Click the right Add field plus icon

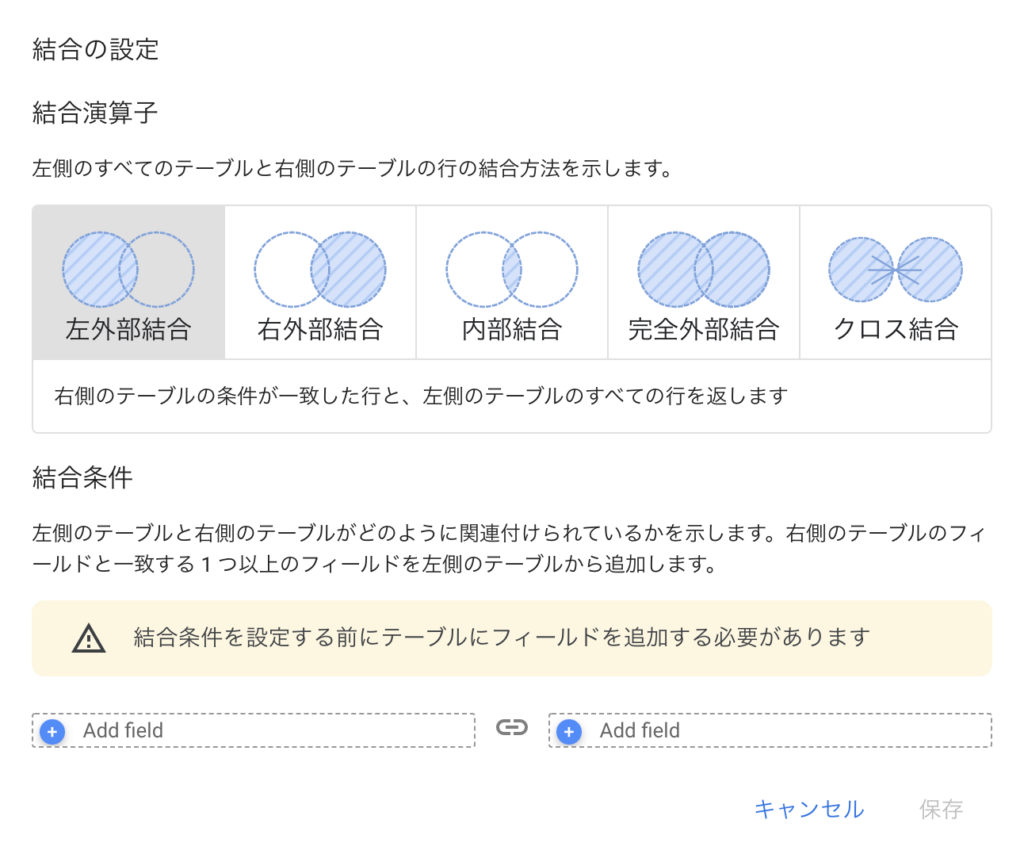(569, 731)
